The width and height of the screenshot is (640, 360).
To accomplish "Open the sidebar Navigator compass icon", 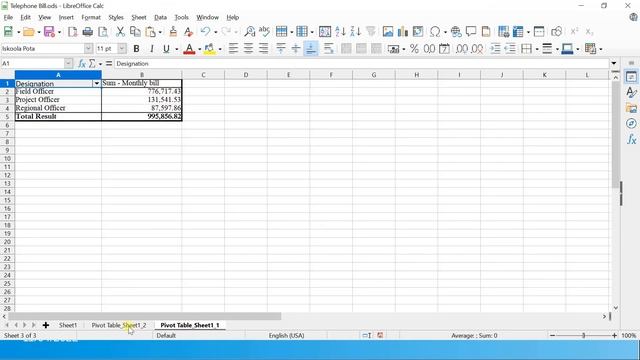I will pos(631,123).
